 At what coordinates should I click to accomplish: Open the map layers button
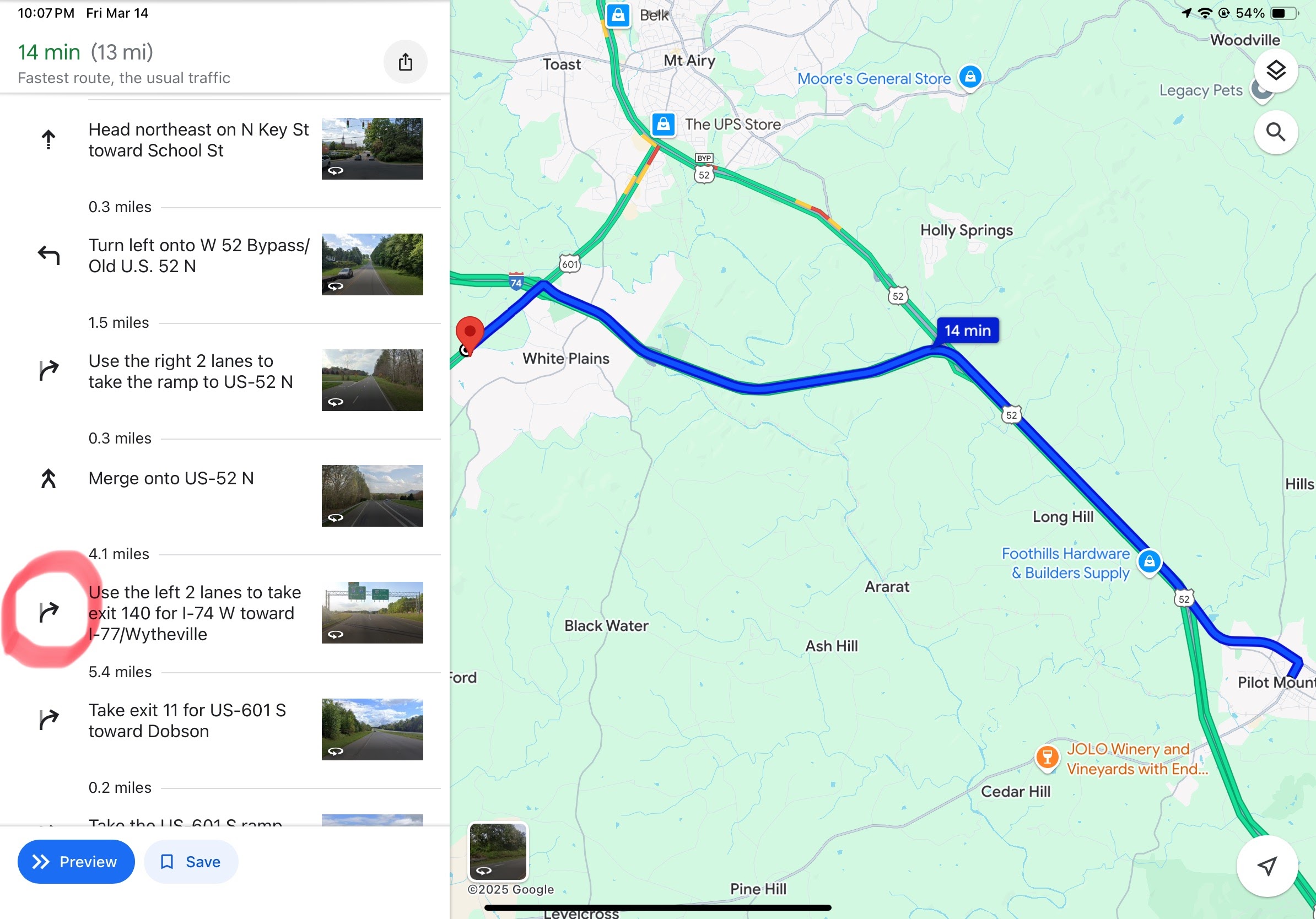pyautogui.click(x=1275, y=70)
